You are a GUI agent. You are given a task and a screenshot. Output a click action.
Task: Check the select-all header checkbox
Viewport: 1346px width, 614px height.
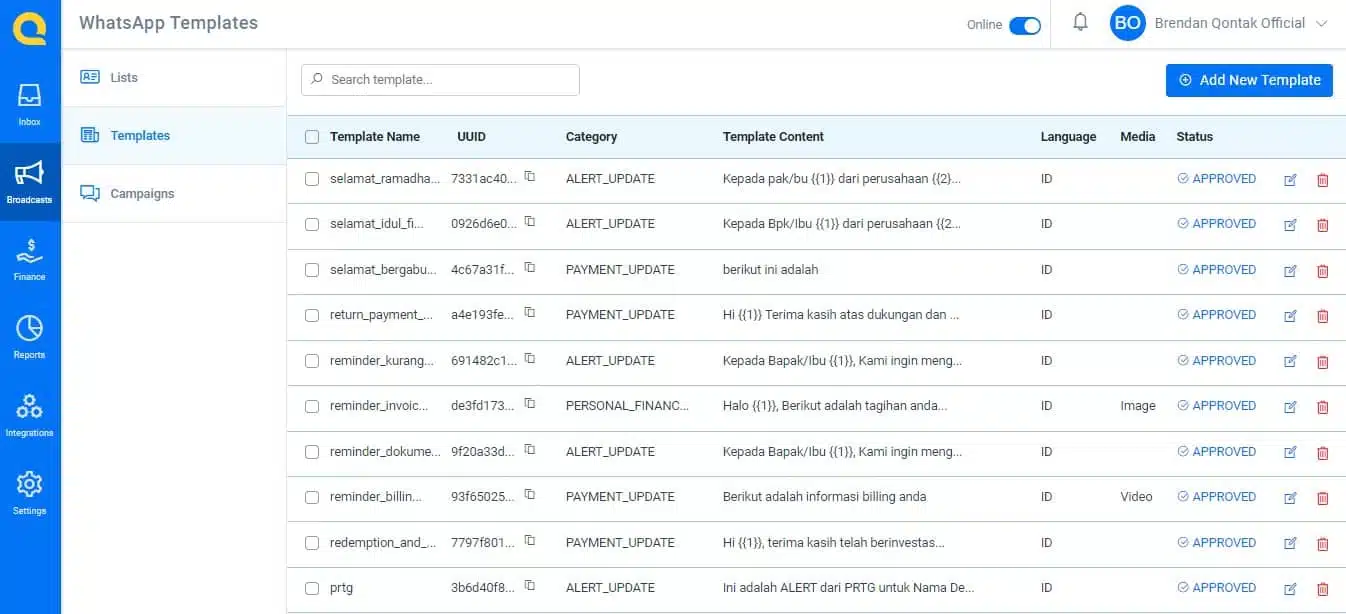pos(312,137)
